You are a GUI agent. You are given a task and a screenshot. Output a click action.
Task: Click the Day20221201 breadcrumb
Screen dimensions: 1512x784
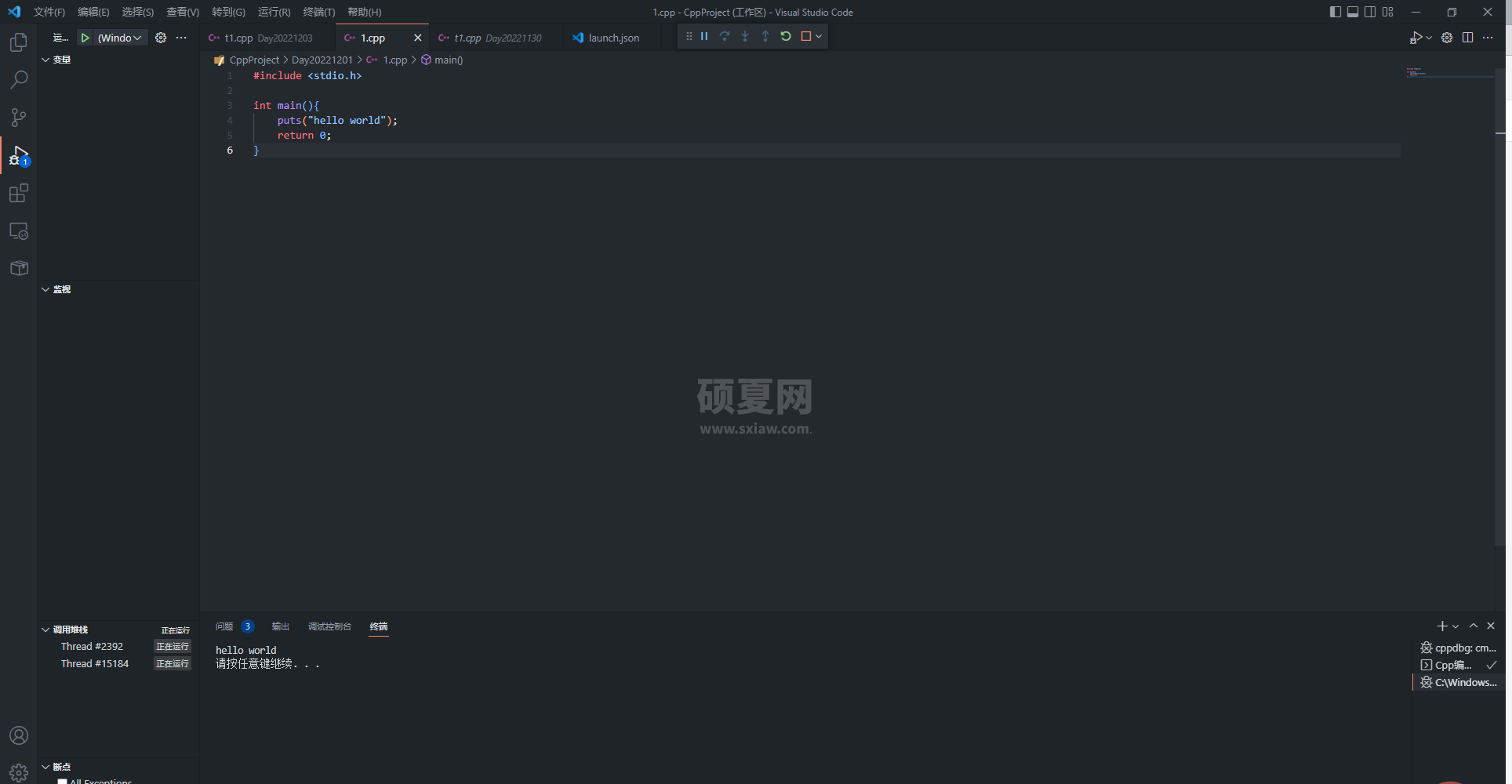(x=322, y=60)
